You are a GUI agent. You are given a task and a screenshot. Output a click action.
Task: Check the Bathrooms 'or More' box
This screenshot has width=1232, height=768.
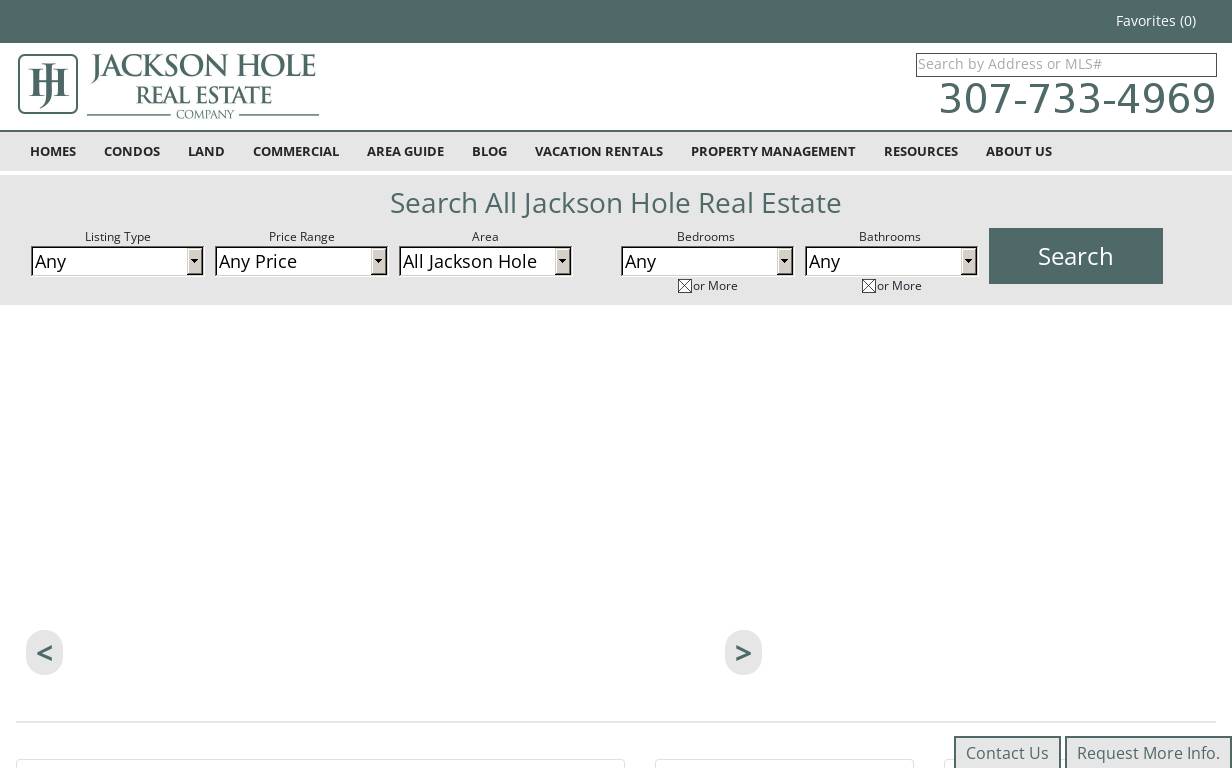pyautogui.click(x=869, y=286)
